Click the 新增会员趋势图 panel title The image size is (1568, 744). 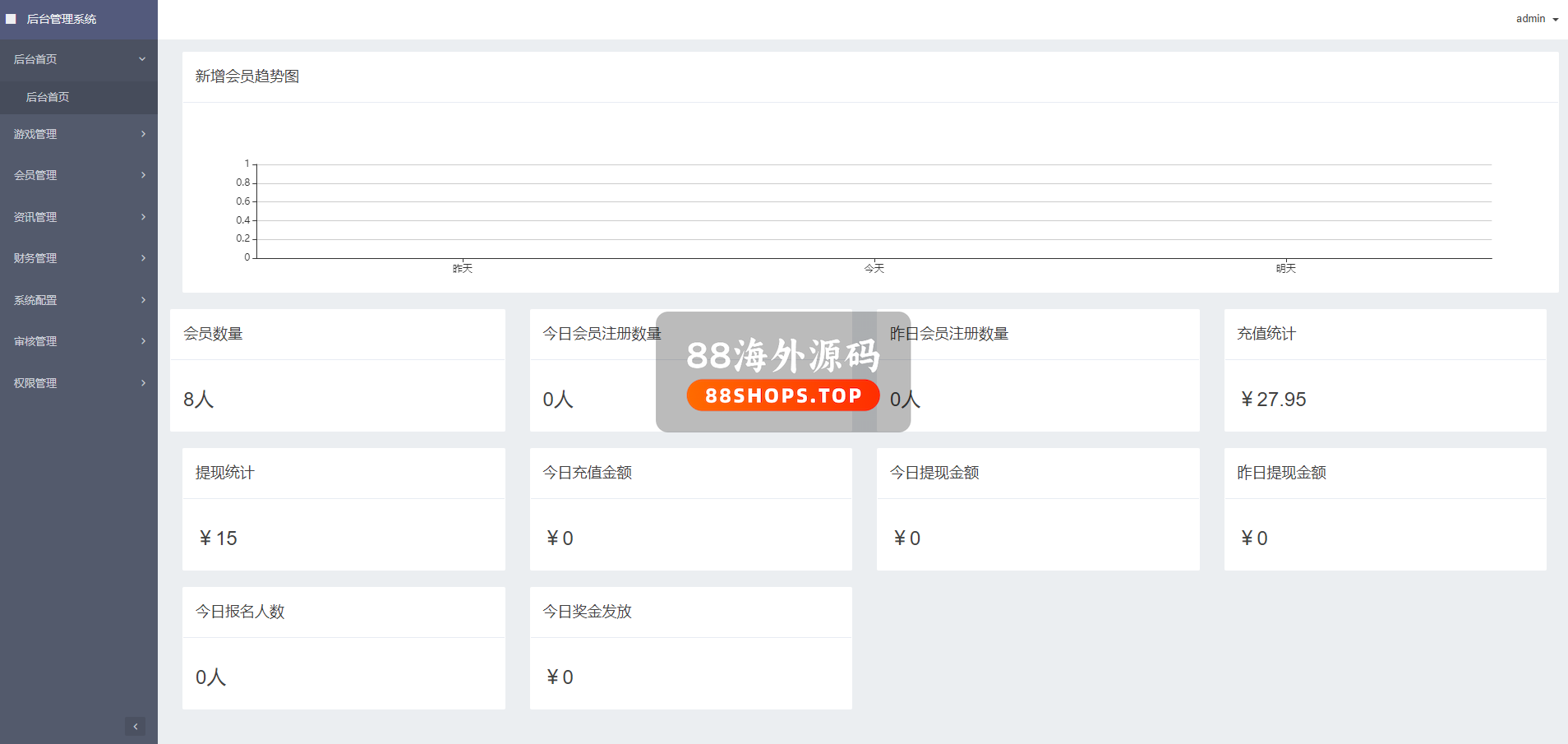coord(247,76)
